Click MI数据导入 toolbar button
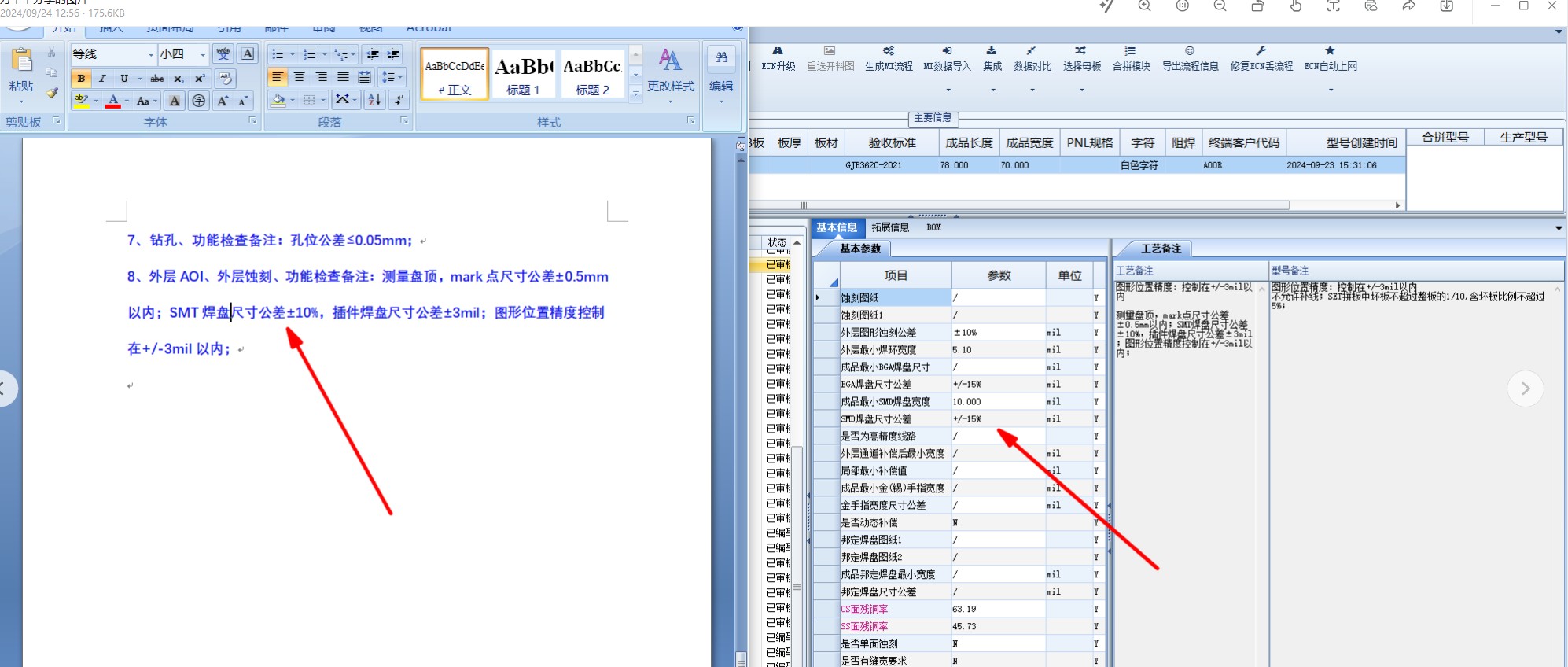 (947, 60)
